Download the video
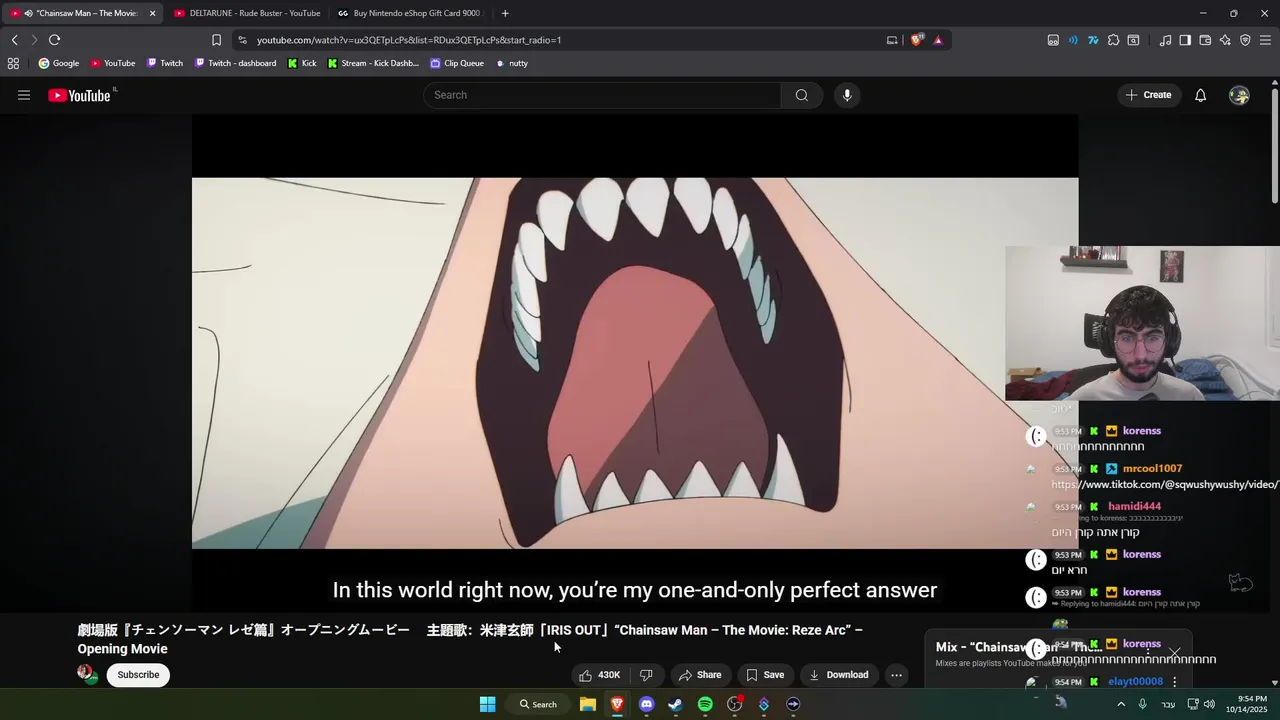Viewport: 1280px width, 720px height. [838, 675]
